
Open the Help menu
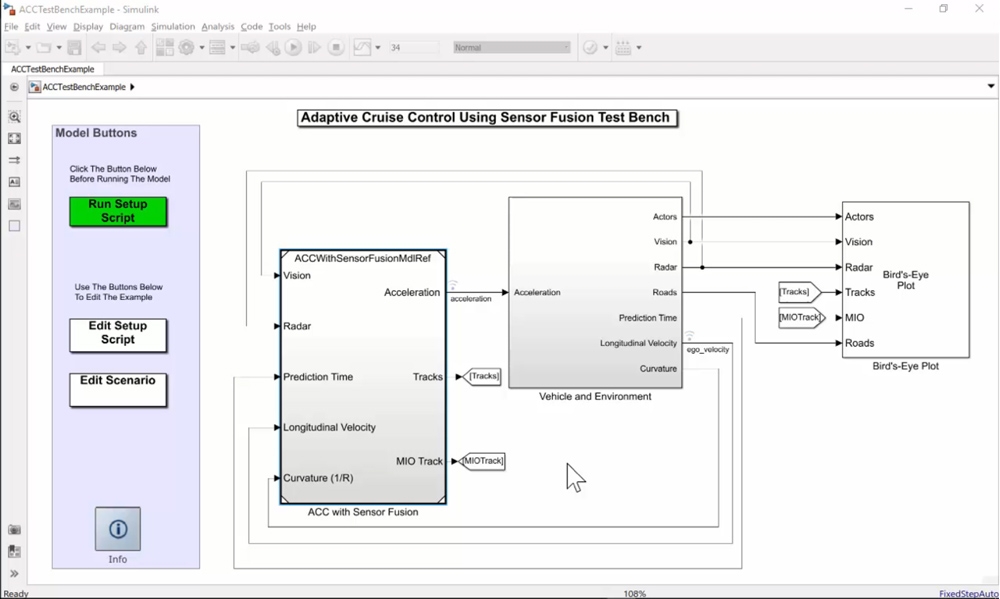pyautogui.click(x=306, y=26)
